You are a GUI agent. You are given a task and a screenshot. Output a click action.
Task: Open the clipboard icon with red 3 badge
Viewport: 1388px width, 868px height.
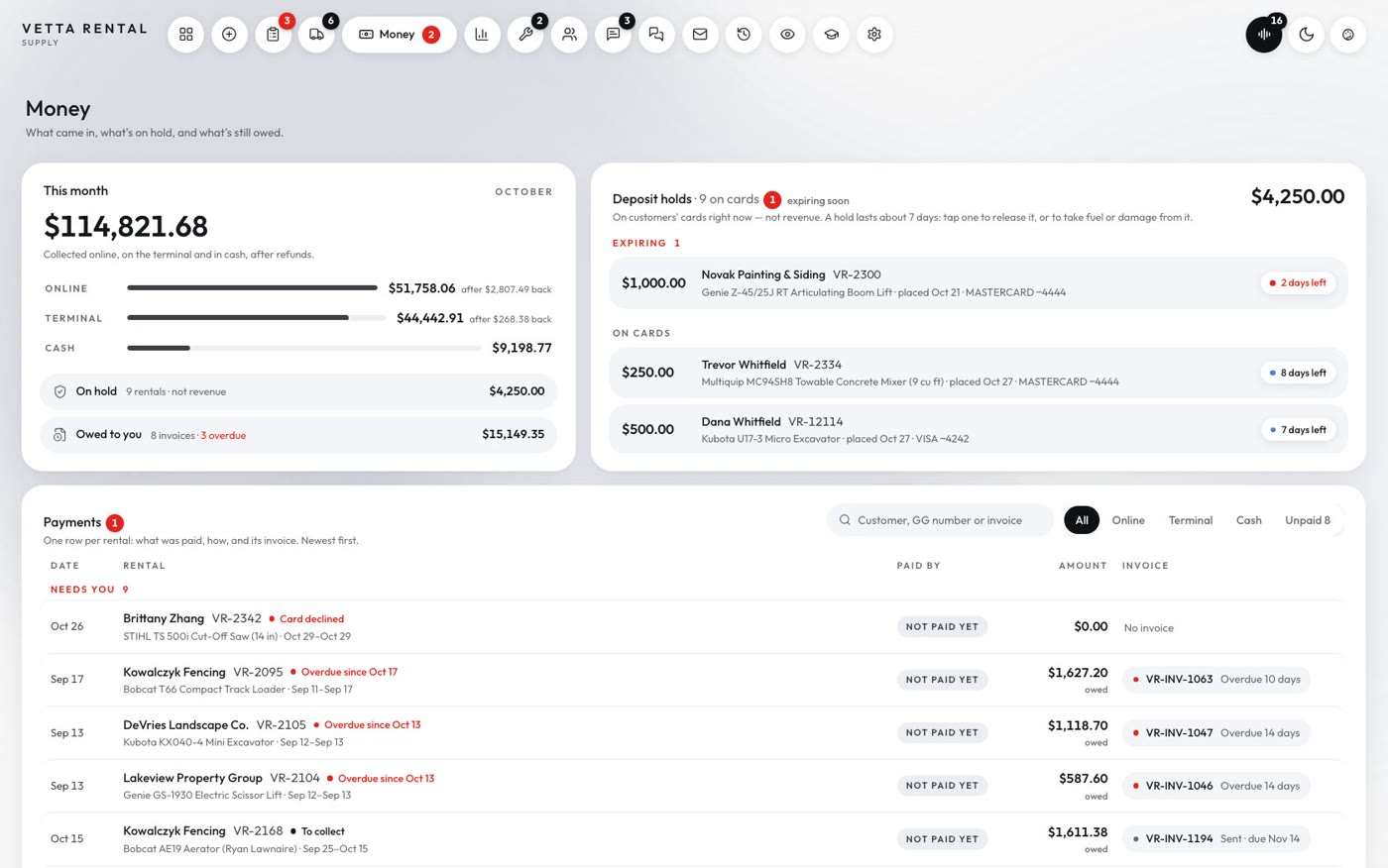click(273, 35)
